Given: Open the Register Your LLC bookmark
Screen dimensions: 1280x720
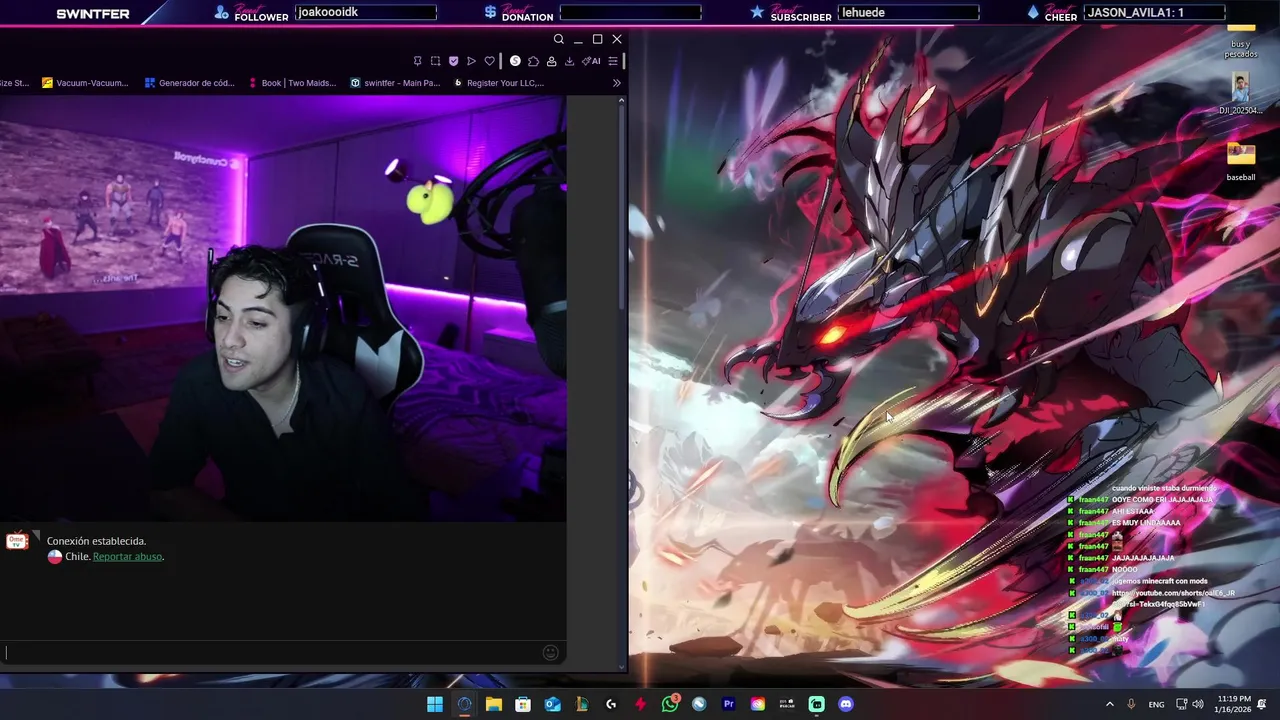Looking at the screenshot, I should click(x=498, y=83).
